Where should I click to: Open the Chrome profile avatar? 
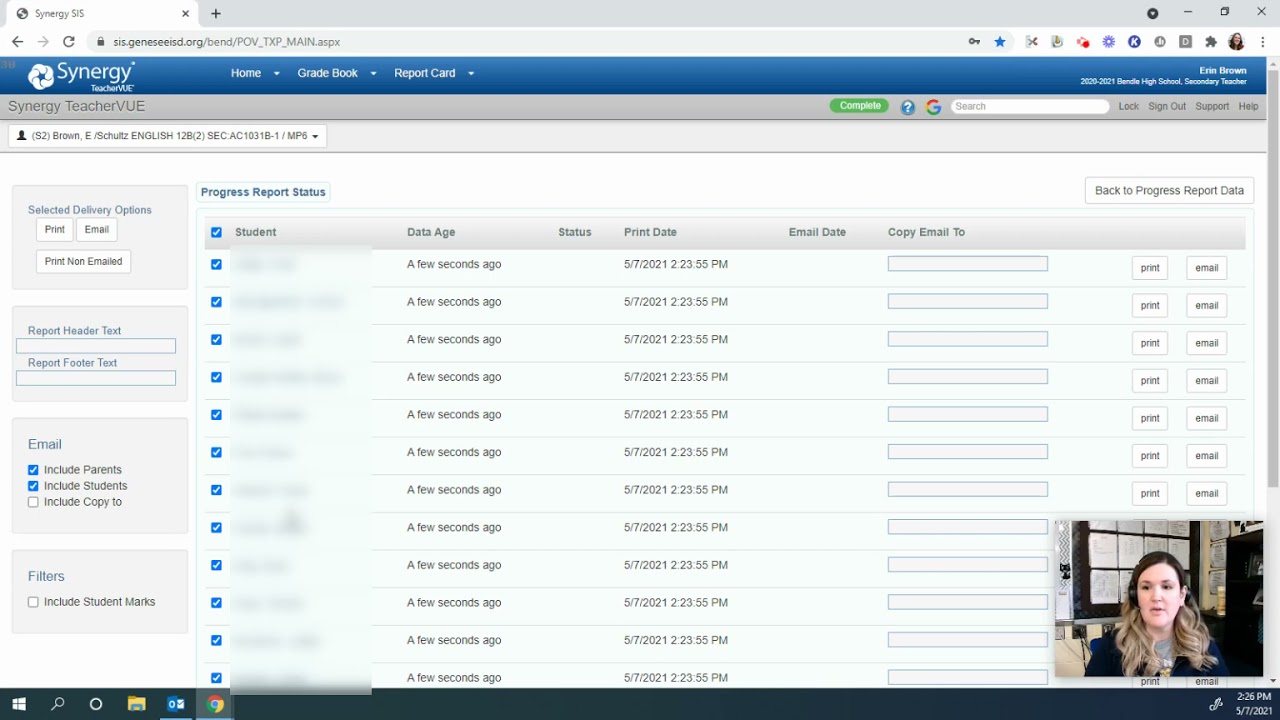(1237, 42)
